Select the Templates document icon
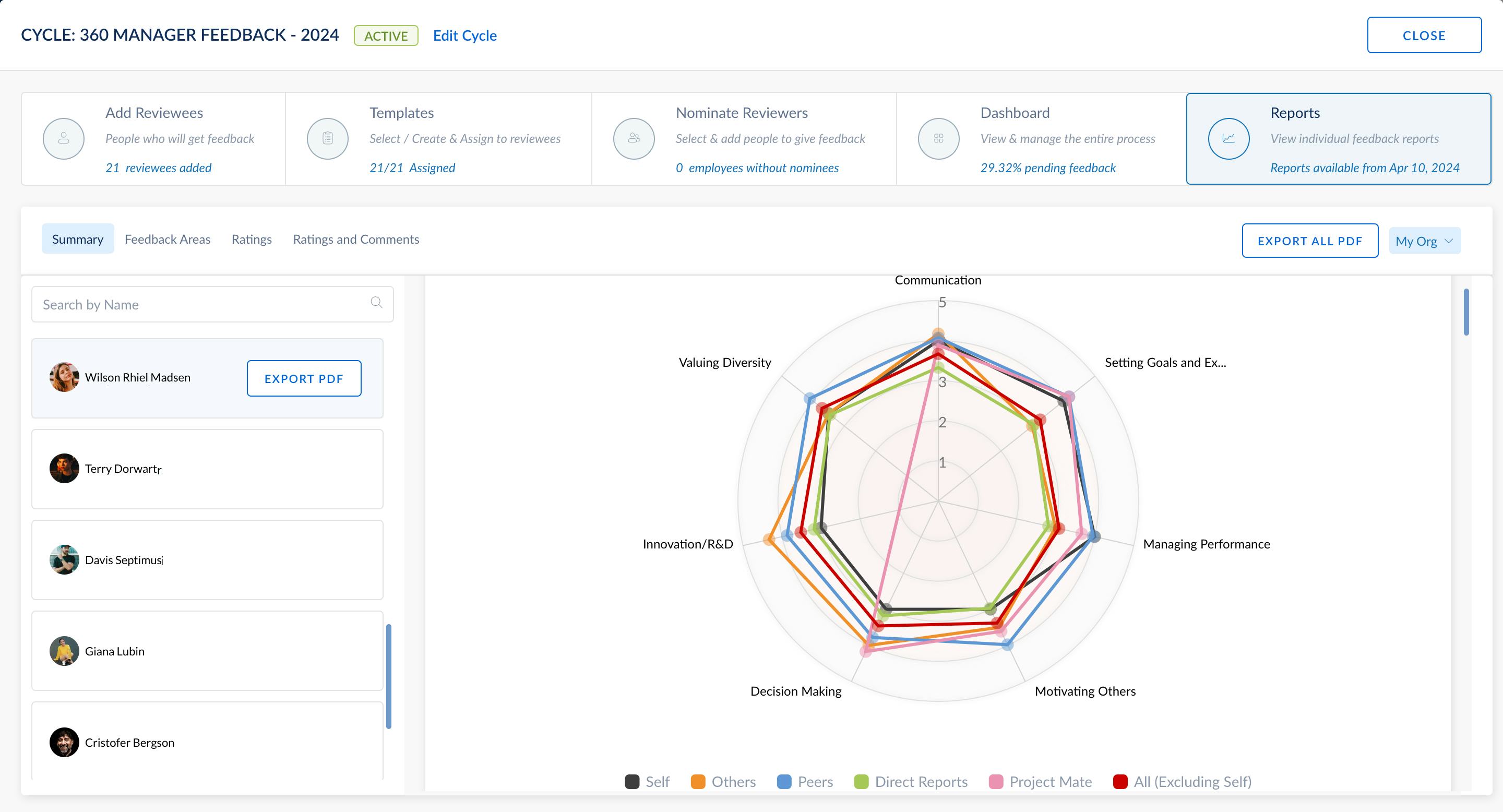The height and width of the screenshot is (812, 1503). 327,138
